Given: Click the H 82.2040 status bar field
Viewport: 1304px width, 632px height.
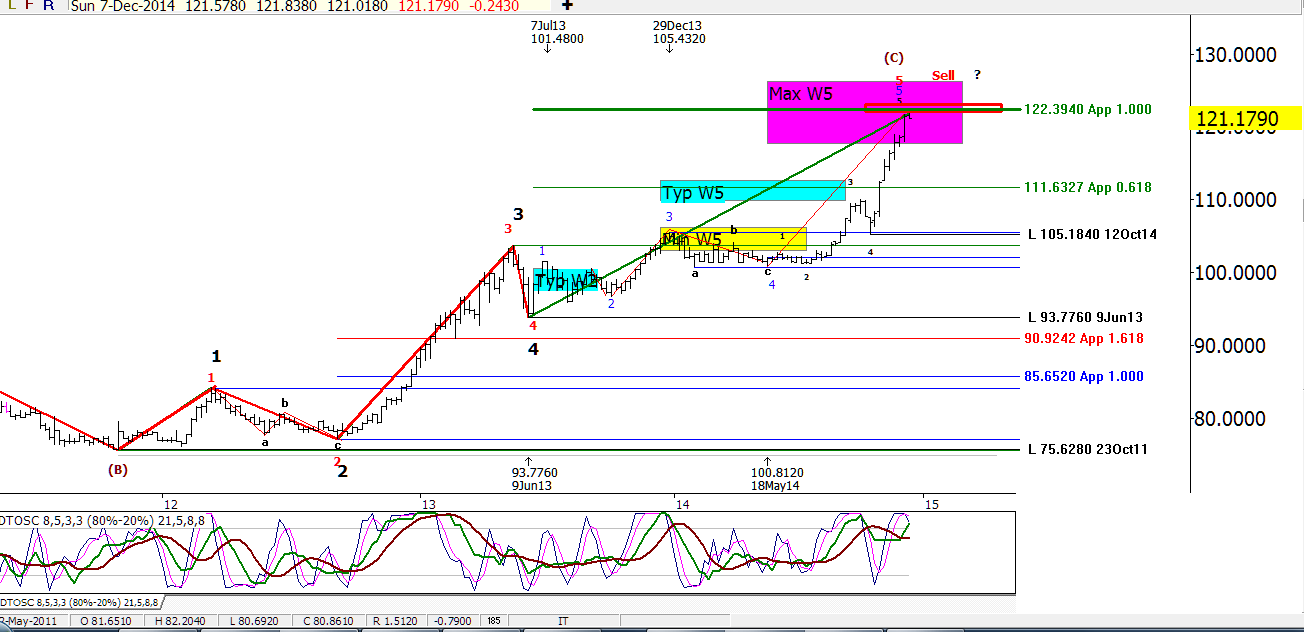Looking at the screenshot, I should click(179, 621).
